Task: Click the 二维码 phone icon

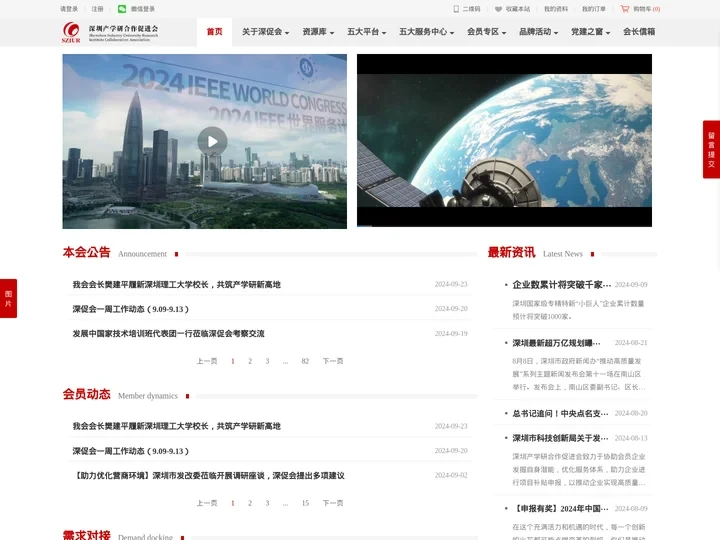Action: [456, 9]
